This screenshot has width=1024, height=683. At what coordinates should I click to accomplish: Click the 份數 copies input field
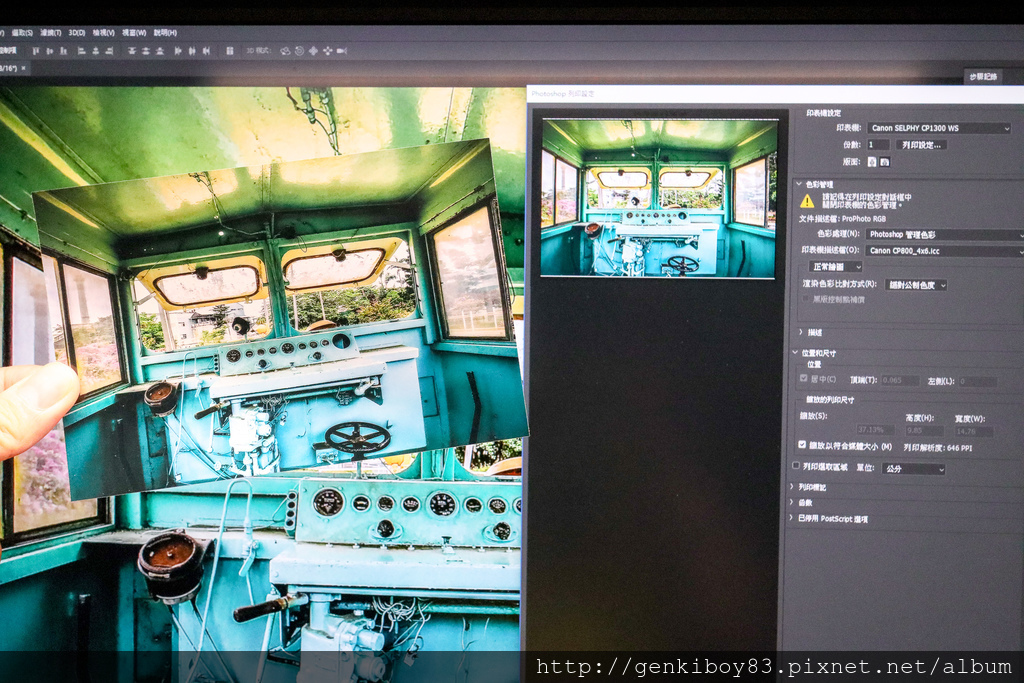[x=877, y=145]
